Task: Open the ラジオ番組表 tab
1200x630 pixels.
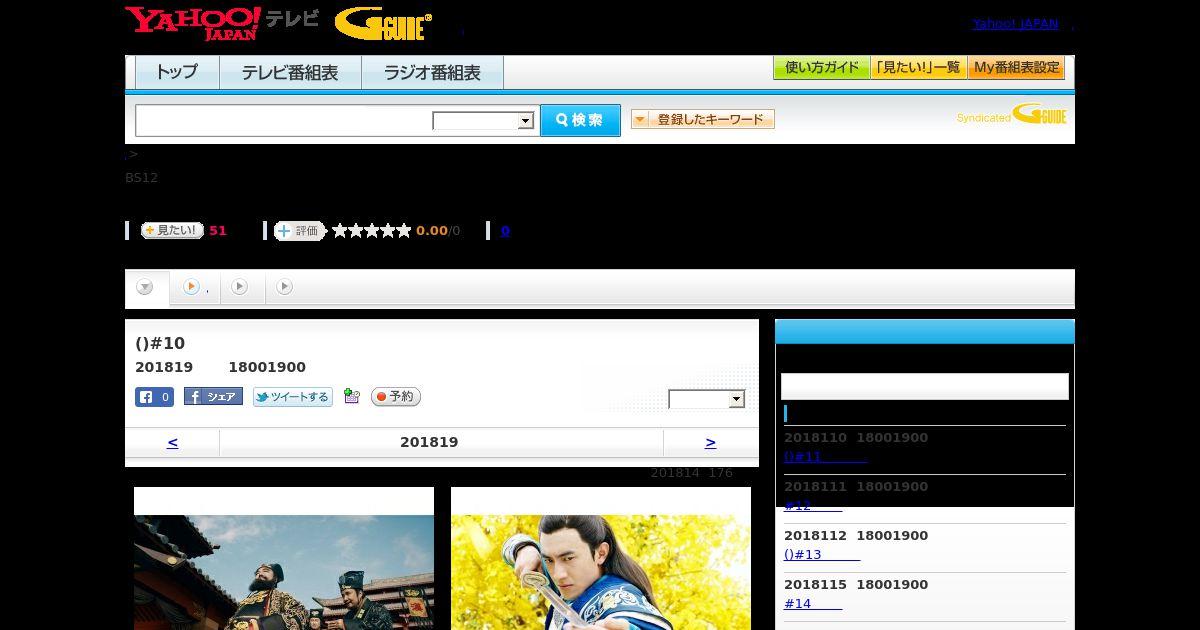Action: click(x=432, y=73)
